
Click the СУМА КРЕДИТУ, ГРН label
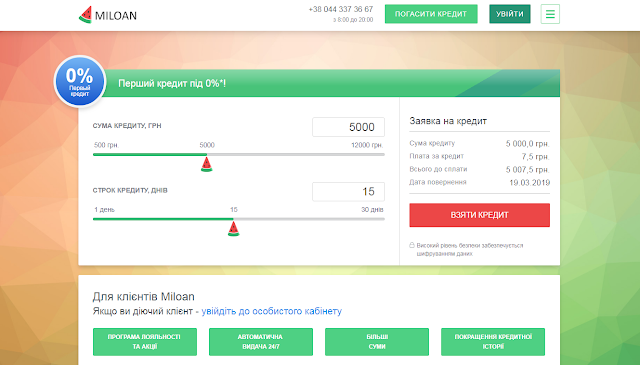tap(127, 126)
